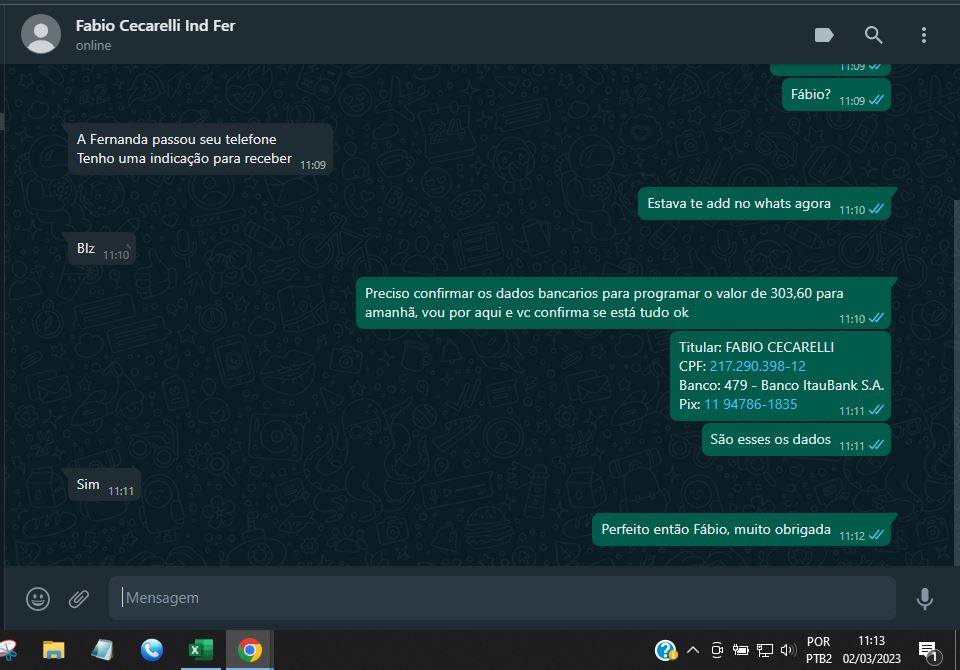
Task: Switch to Chrome in the taskbar
Action: (249, 650)
